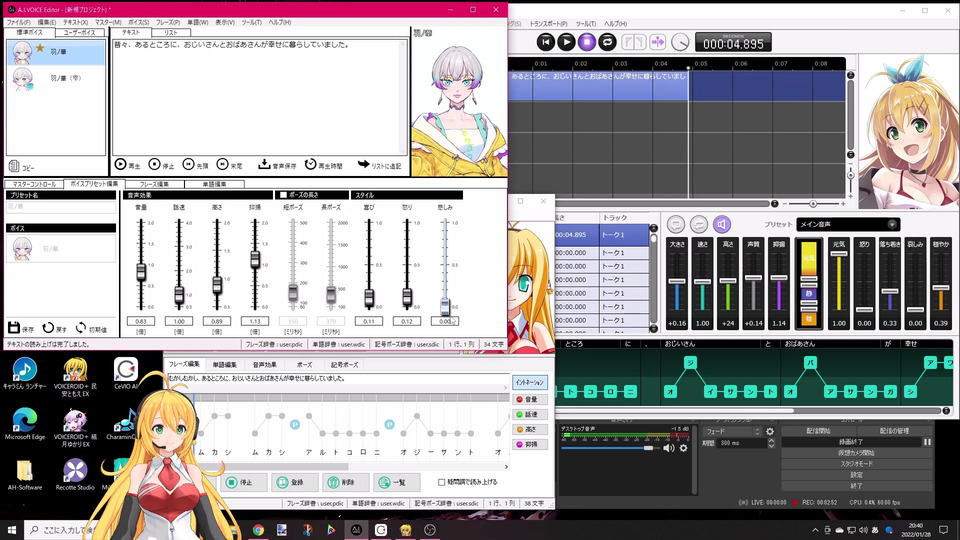
Task: Click the loop playback icon in transport bar
Action: point(607,42)
